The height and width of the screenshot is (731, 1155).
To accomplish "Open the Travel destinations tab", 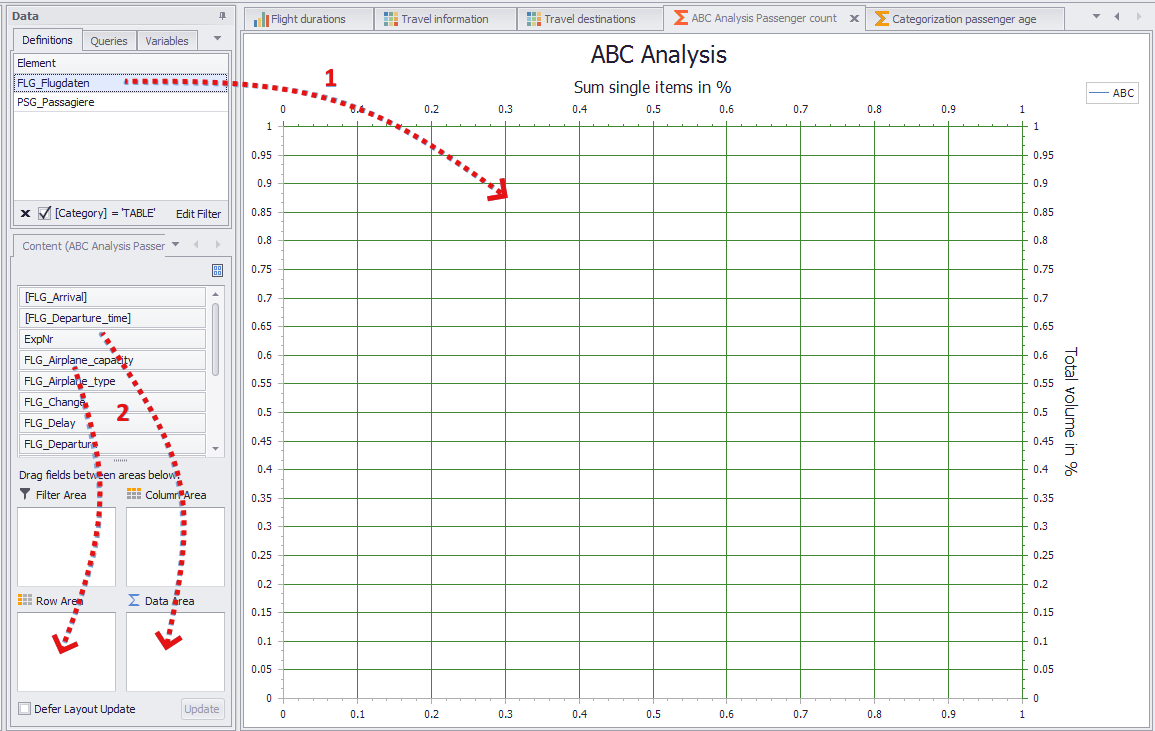I will coord(590,19).
